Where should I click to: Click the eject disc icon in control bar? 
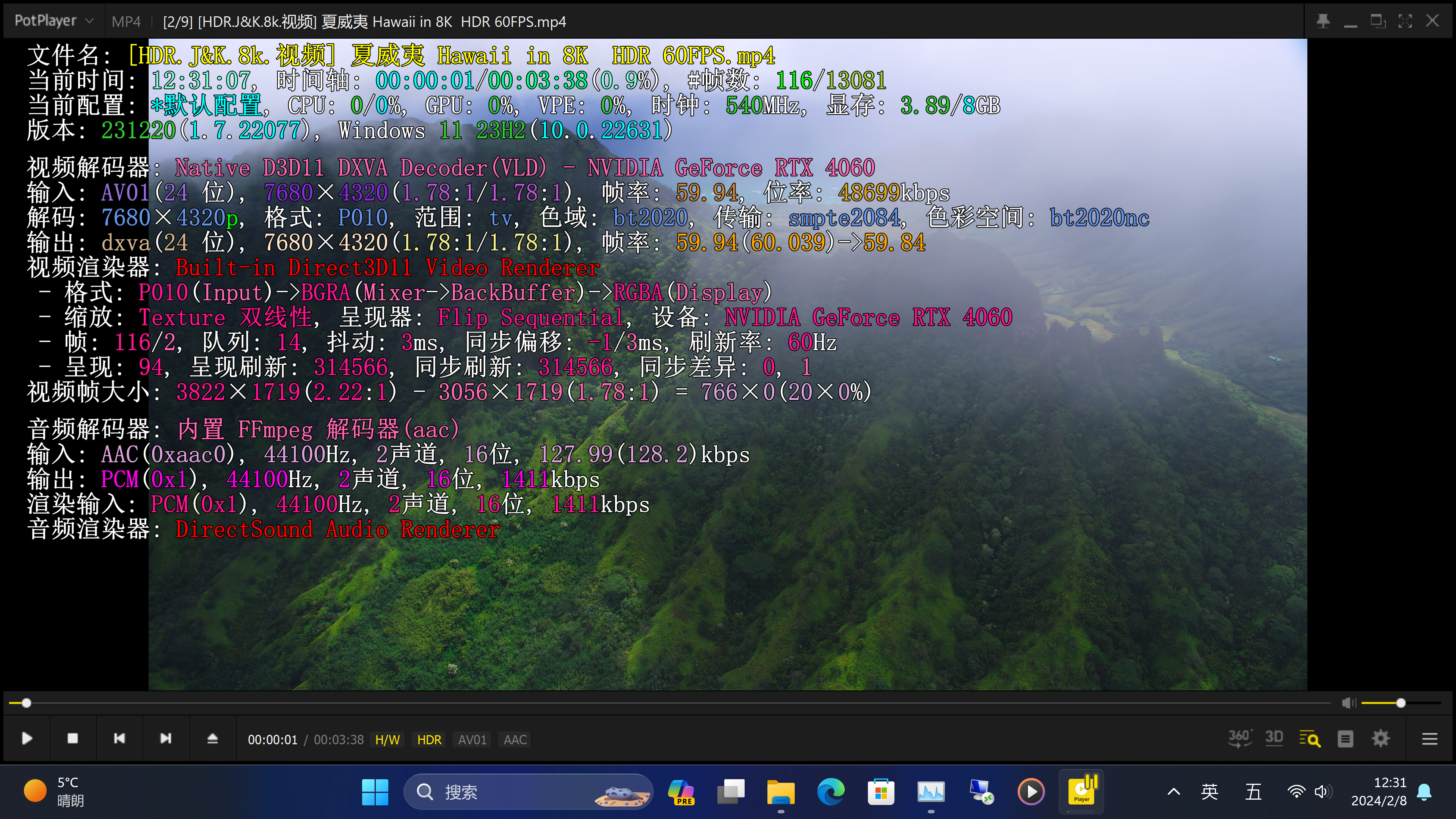(x=212, y=738)
